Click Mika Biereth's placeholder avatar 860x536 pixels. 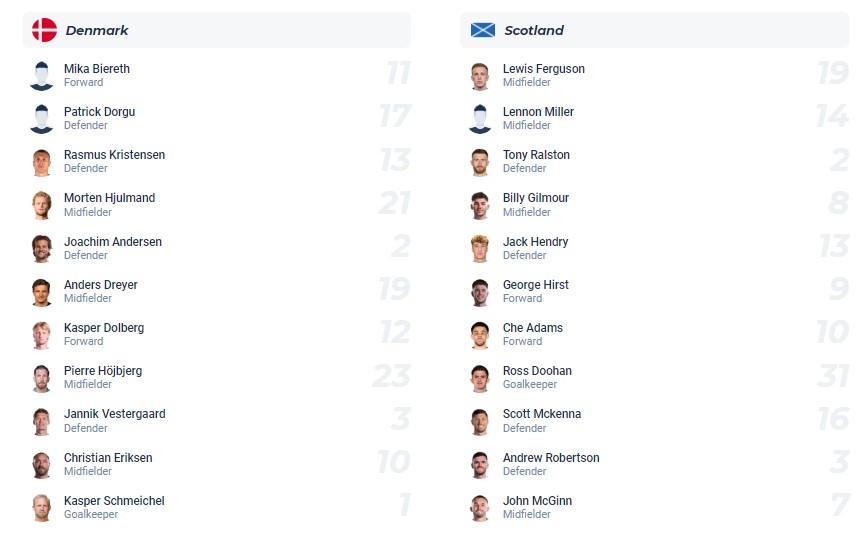pos(41,76)
